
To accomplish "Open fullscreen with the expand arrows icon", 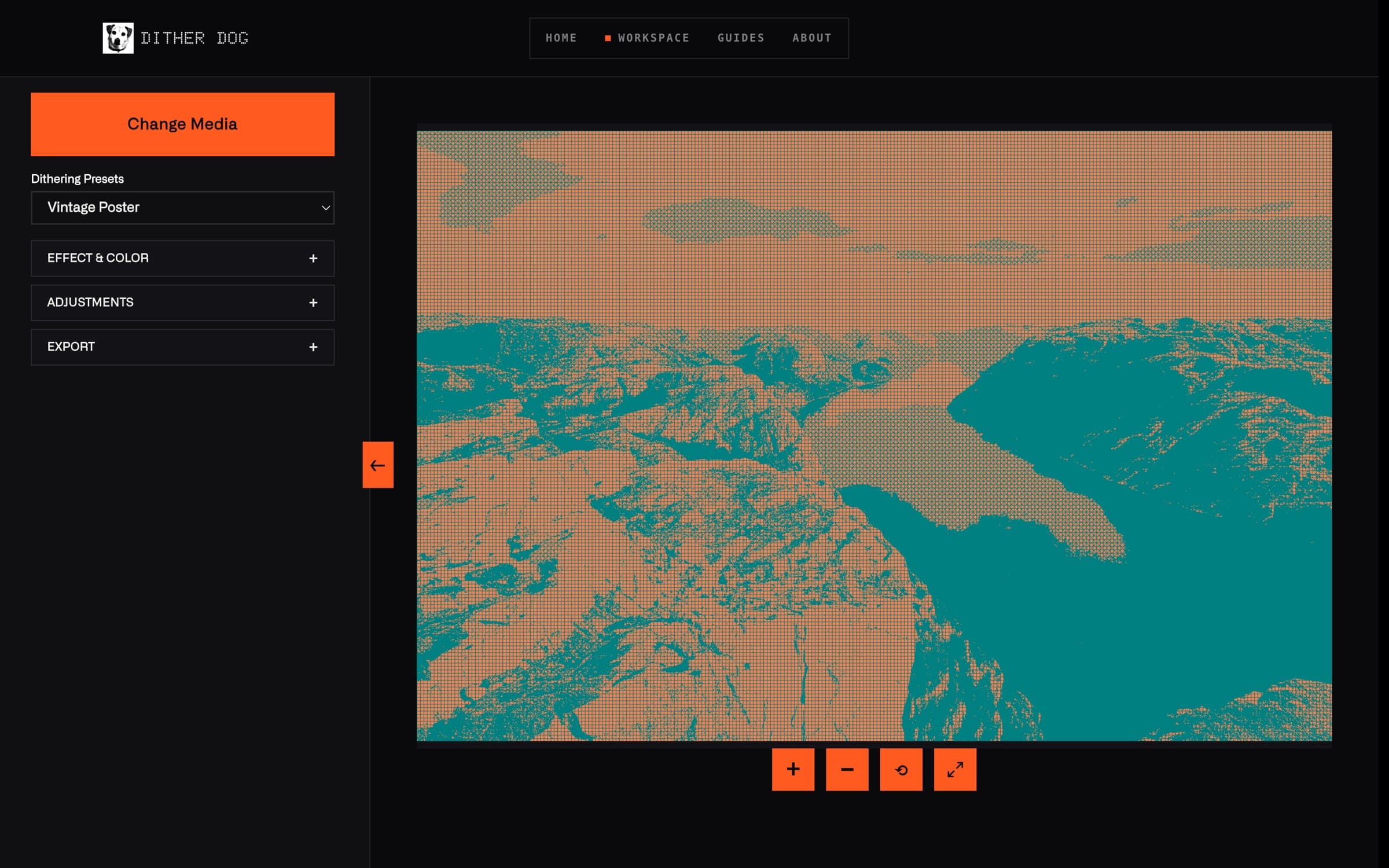I will click(955, 769).
